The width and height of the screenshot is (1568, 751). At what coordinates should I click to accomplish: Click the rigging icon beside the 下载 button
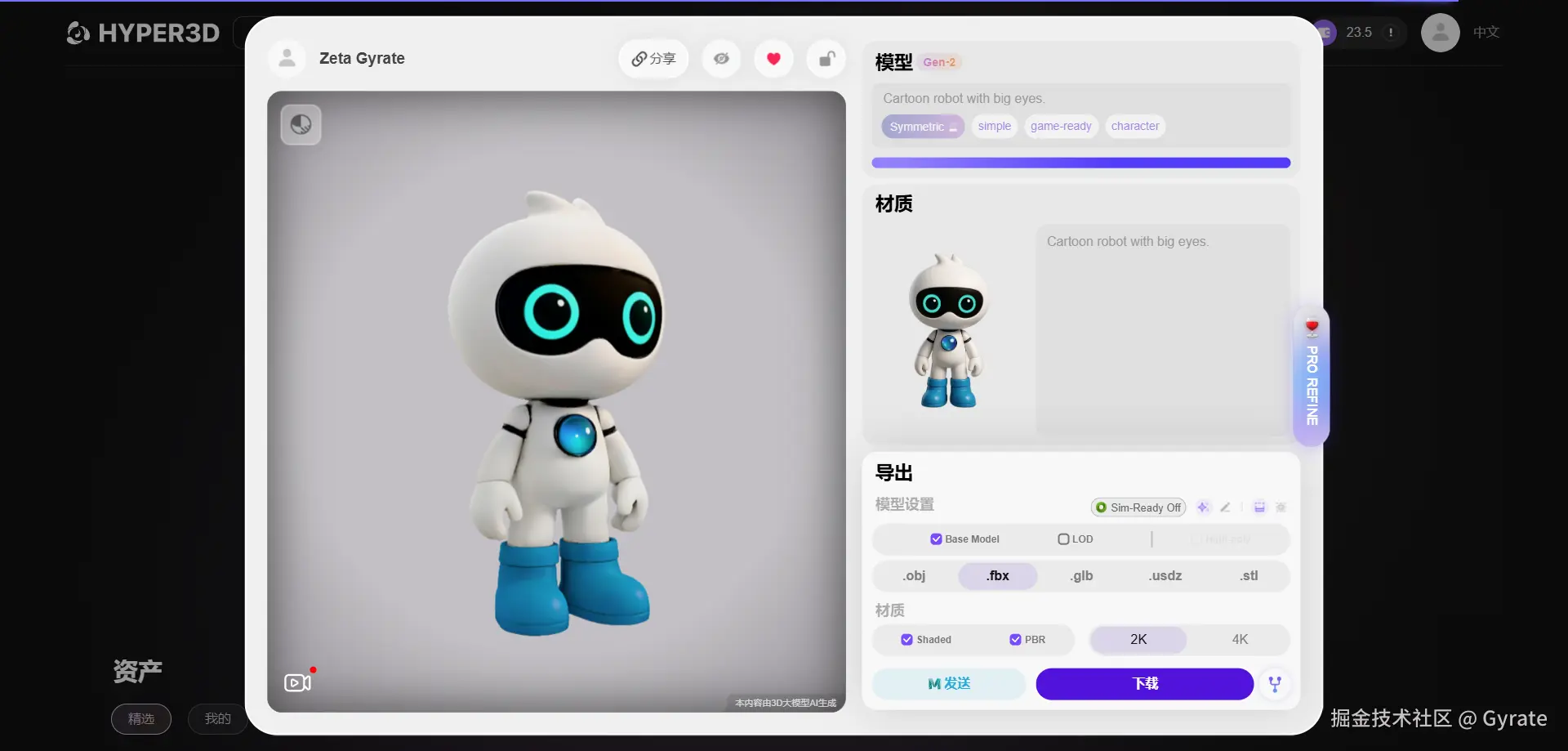coord(1275,684)
